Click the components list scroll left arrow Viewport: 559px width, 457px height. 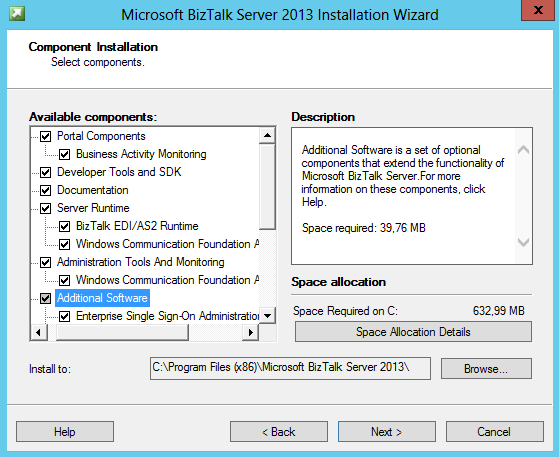[39, 332]
